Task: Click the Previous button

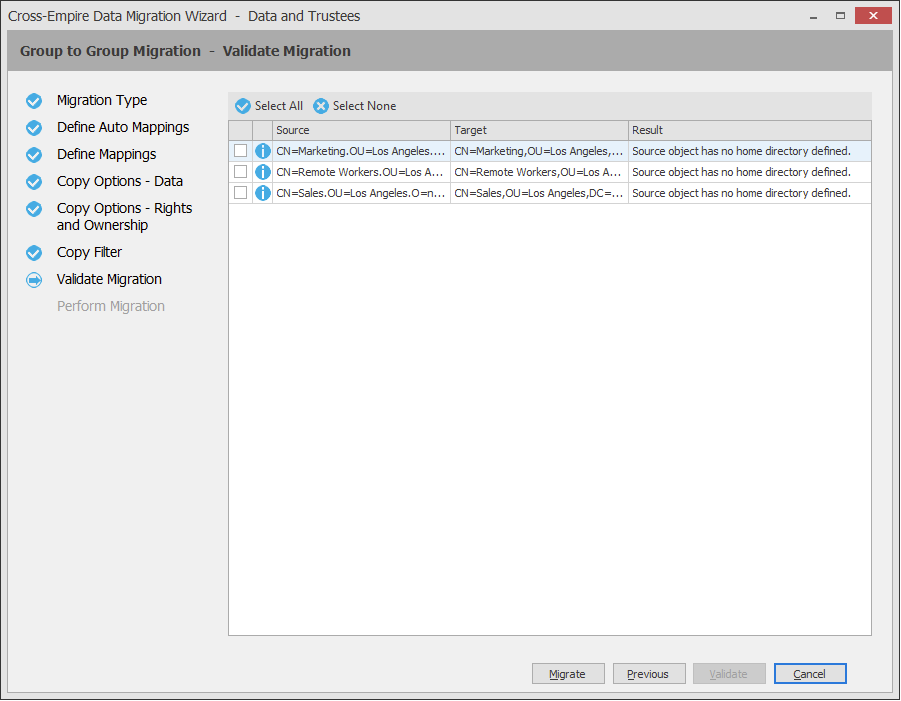Action: pyautogui.click(x=649, y=673)
